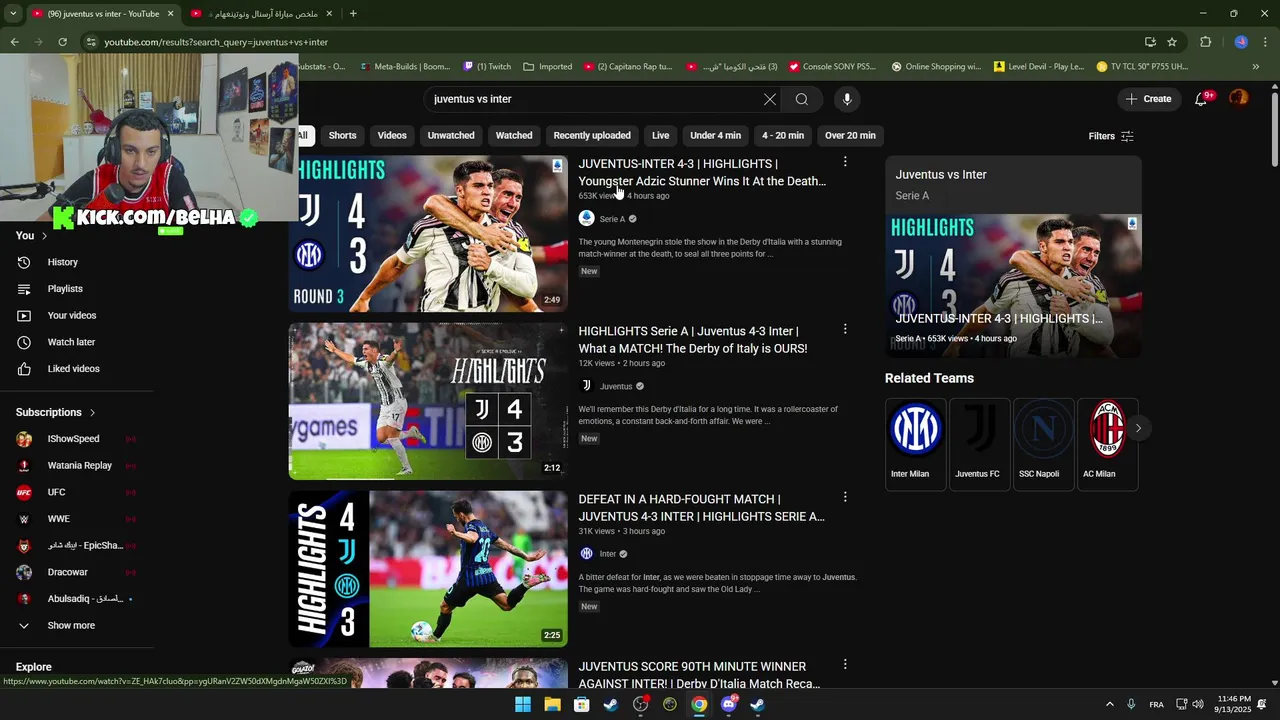1280x720 pixels.
Task: Select the Inter Milan team card
Action: [x=915, y=443]
